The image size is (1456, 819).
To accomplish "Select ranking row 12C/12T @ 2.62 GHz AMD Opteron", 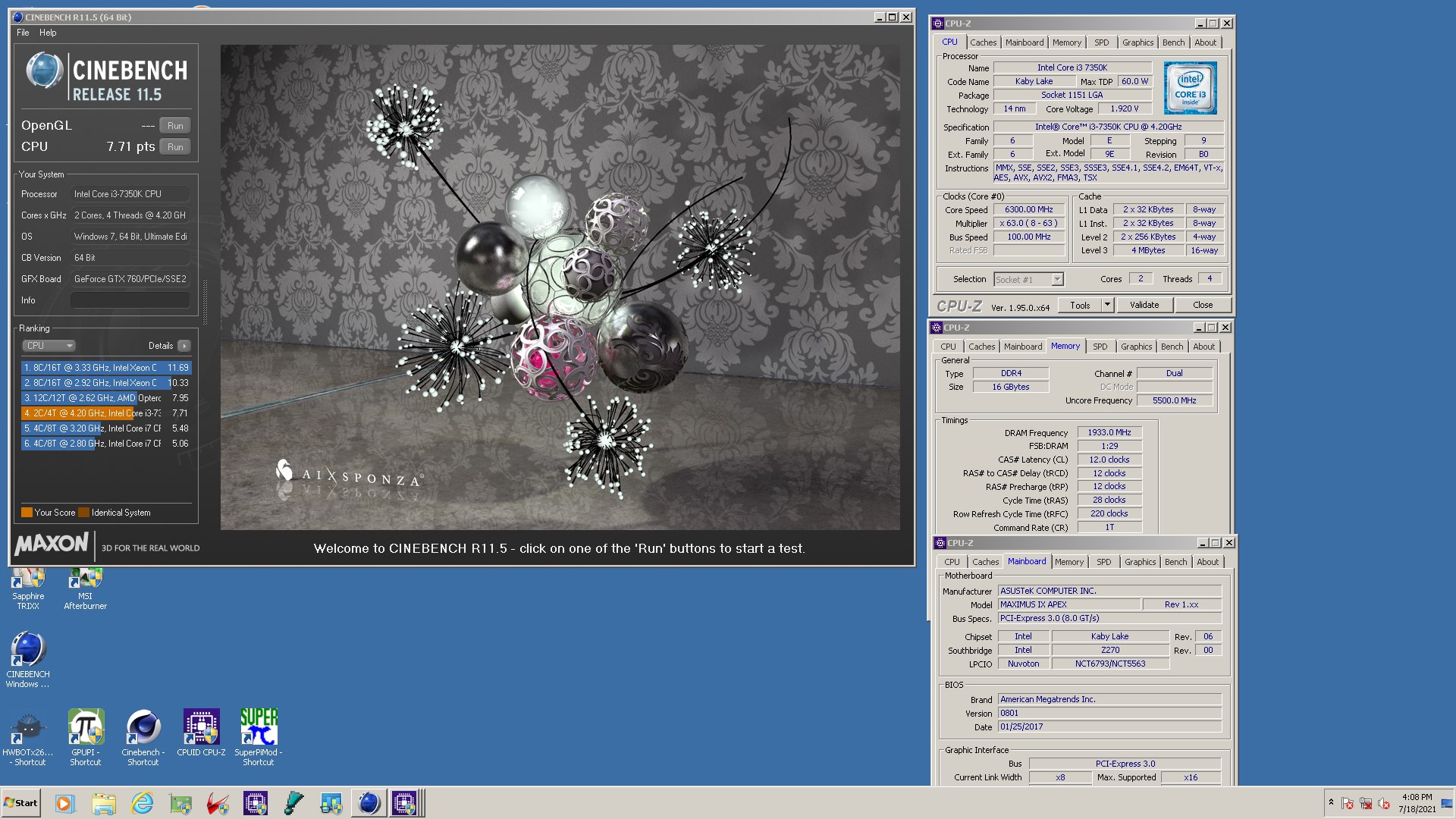I will click(106, 398).
